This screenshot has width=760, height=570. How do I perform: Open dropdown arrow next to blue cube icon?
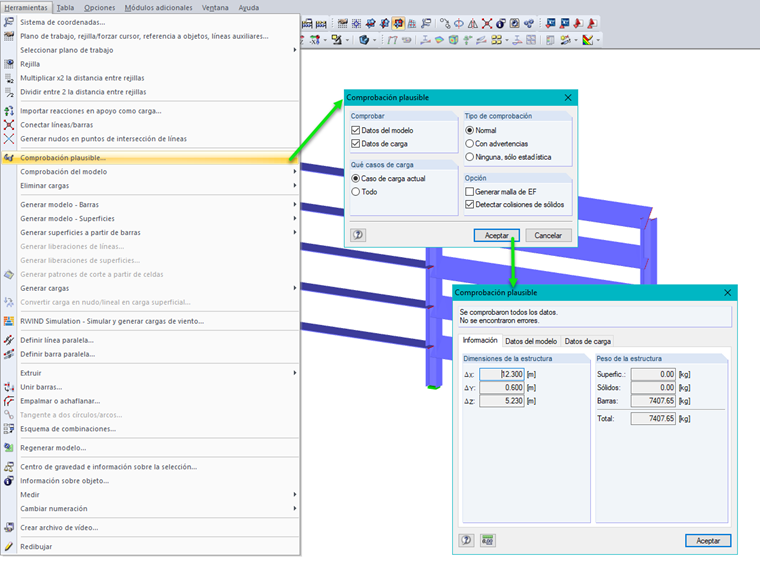coord(374,40)
